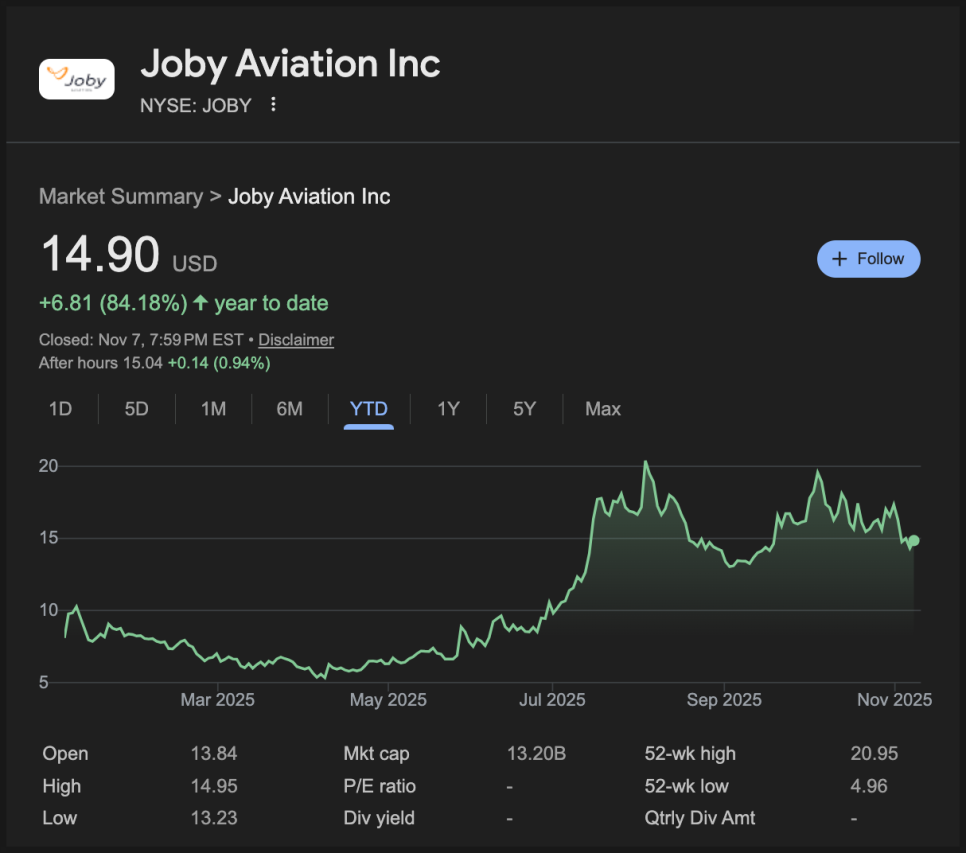Click the current price dot on the chart

(x=913, y=540)
